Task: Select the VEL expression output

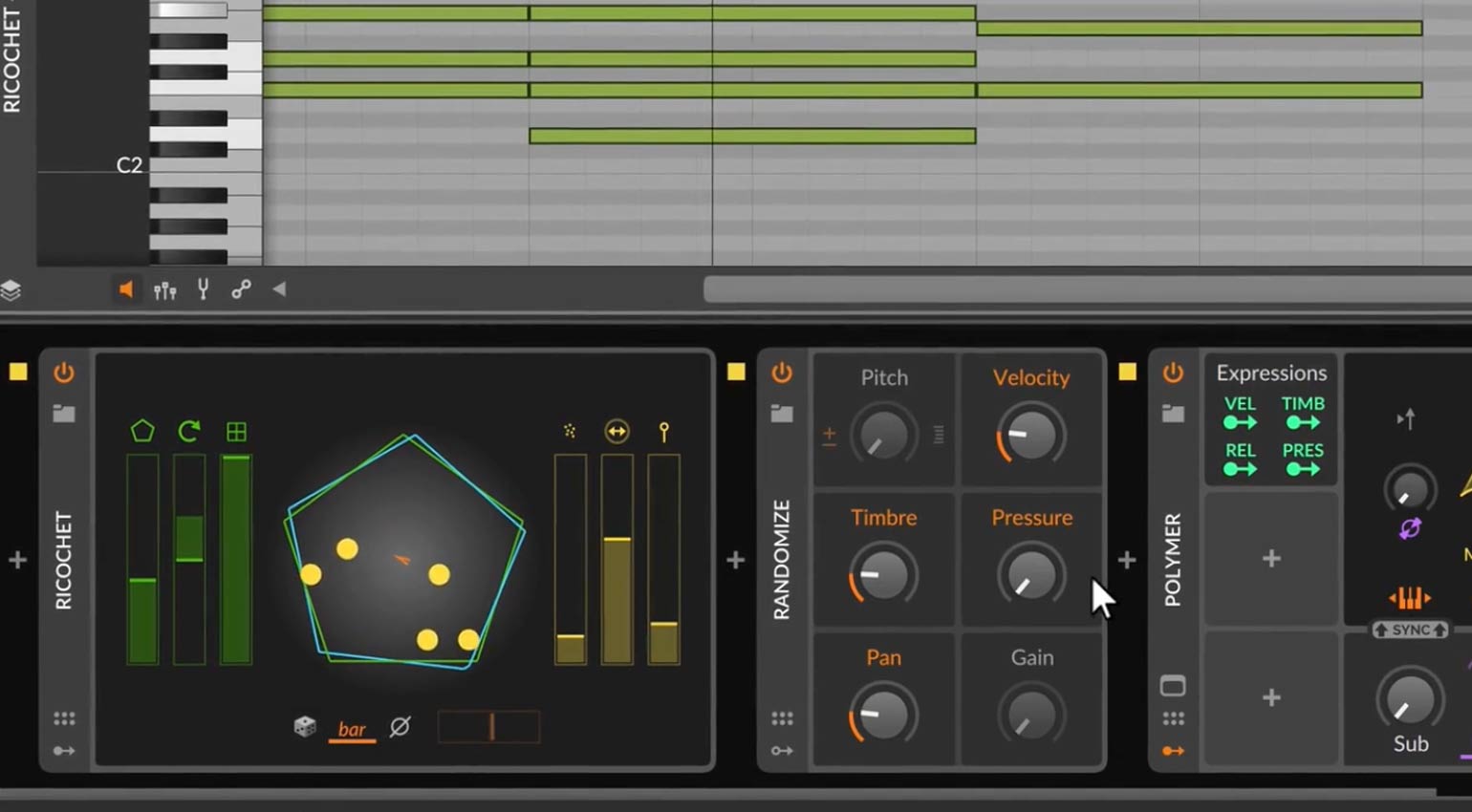Action: coord(1240,413)
